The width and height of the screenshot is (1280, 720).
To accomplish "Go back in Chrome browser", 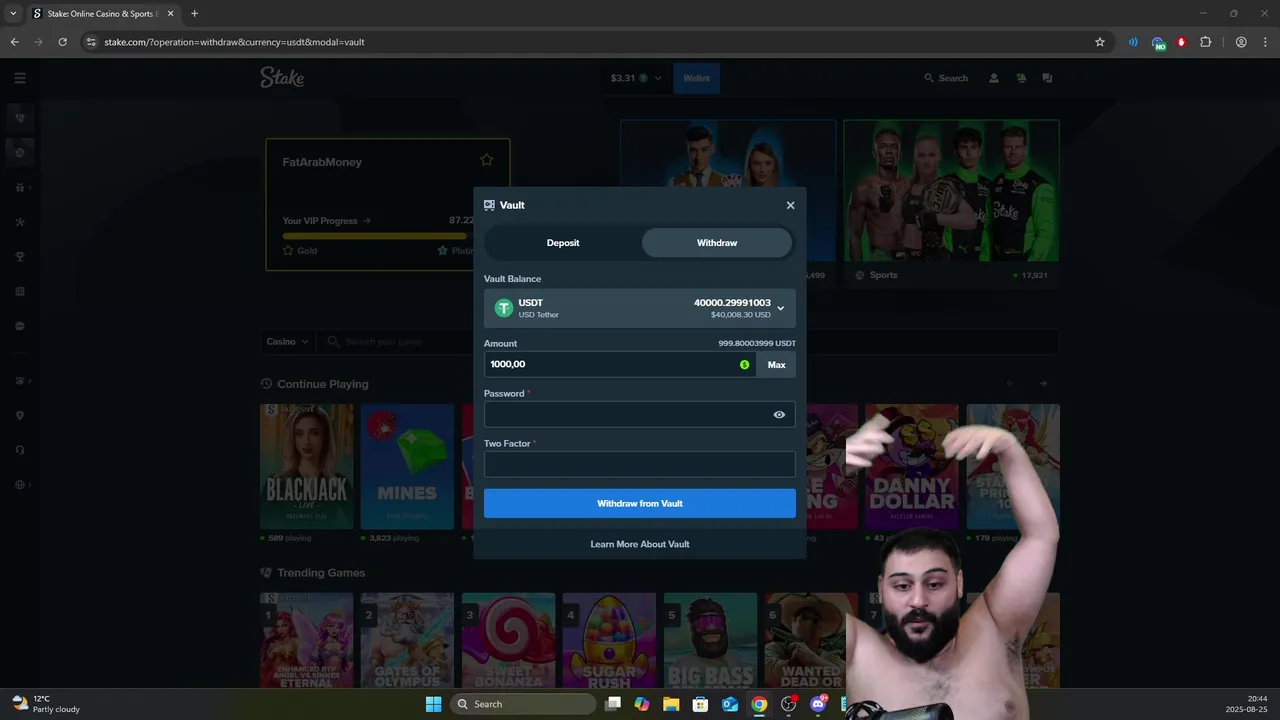I will tap(14, 42).
